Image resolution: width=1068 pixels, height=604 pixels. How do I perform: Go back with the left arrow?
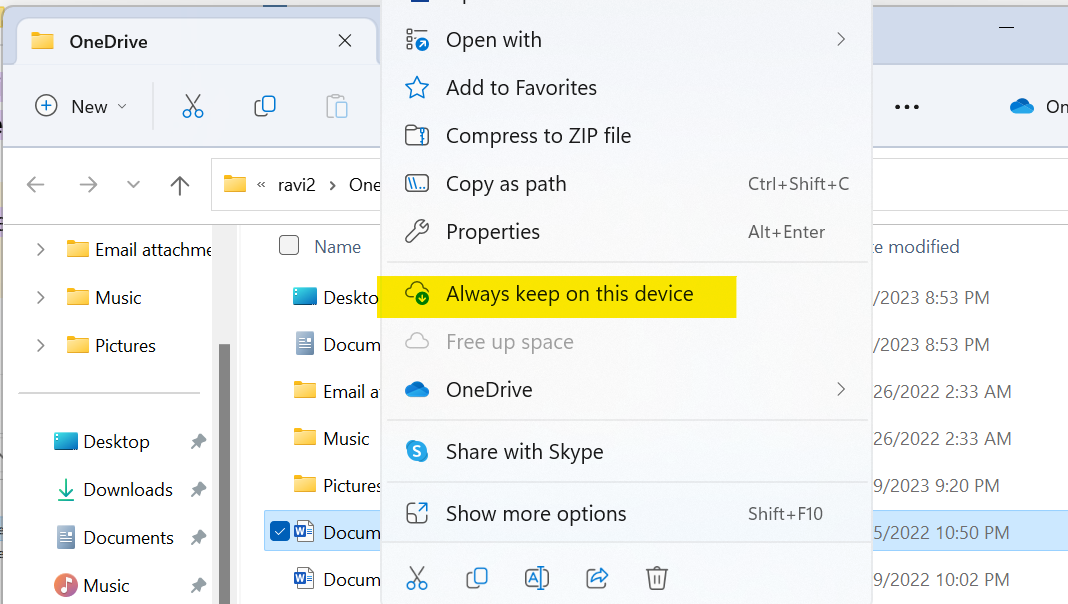click(x=35, y=185)
